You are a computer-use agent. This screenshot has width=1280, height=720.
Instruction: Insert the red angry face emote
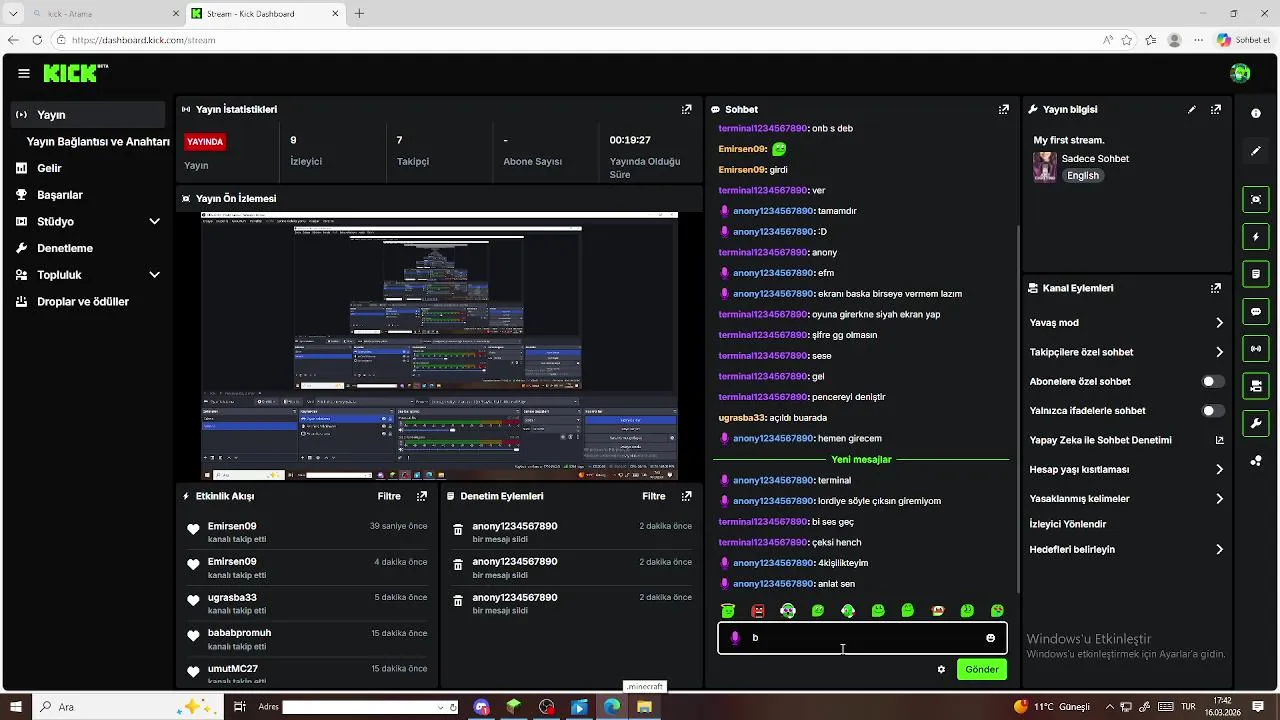[758, 611]
